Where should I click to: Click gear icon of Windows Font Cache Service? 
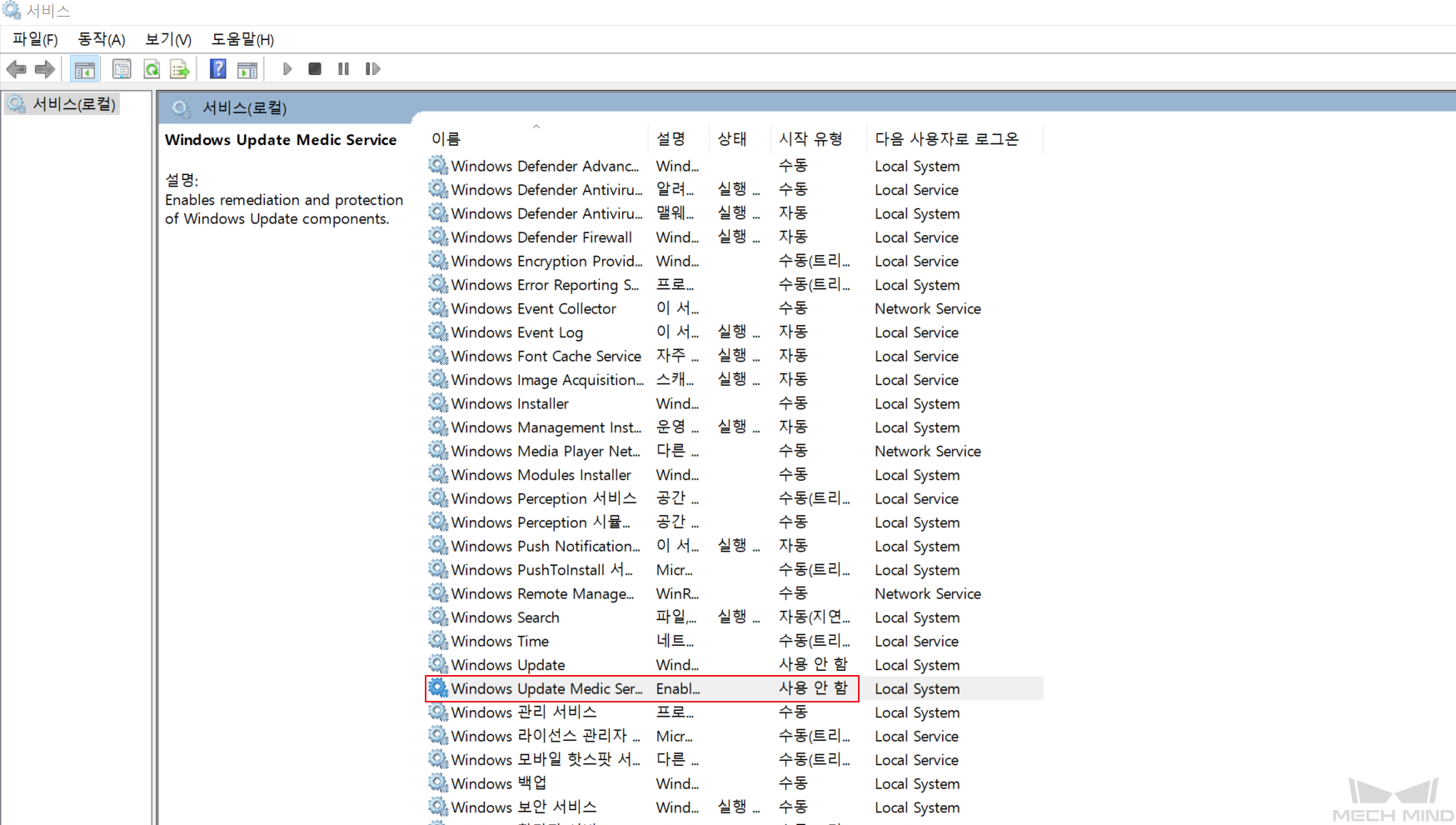point(438,356)
